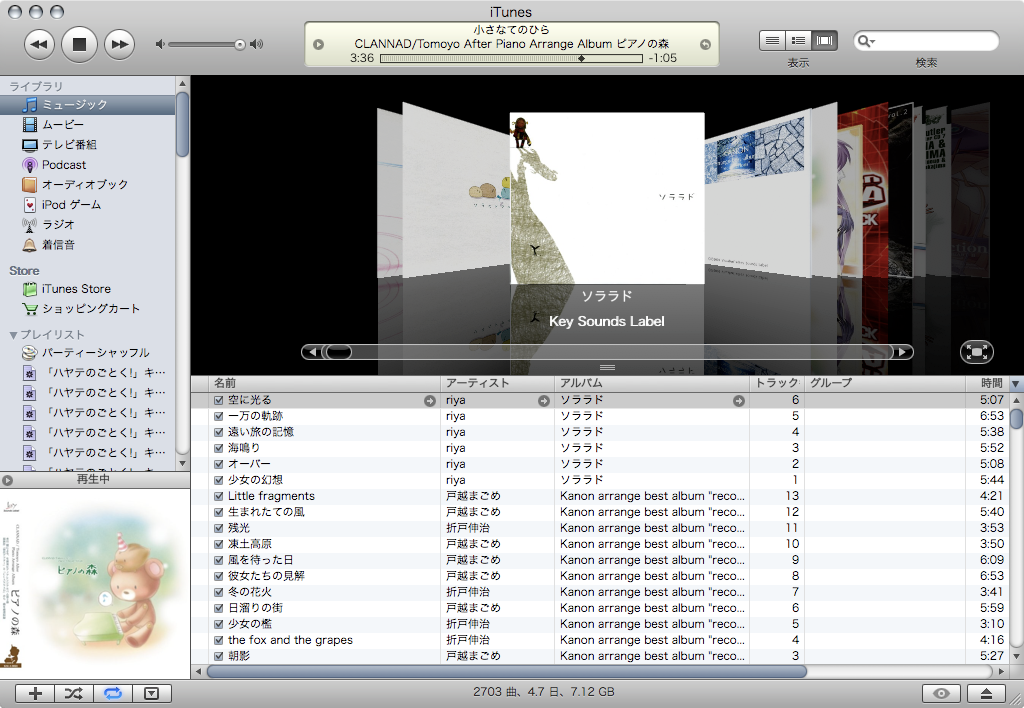This screenshot has height=708, width=1024.
Task: Open オーディオブック in the sidebar
Action: pyautogui.click(x=88, y=185)
